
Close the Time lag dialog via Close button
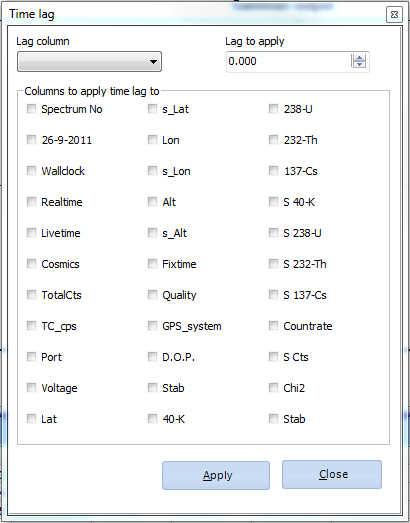point(332,474)
